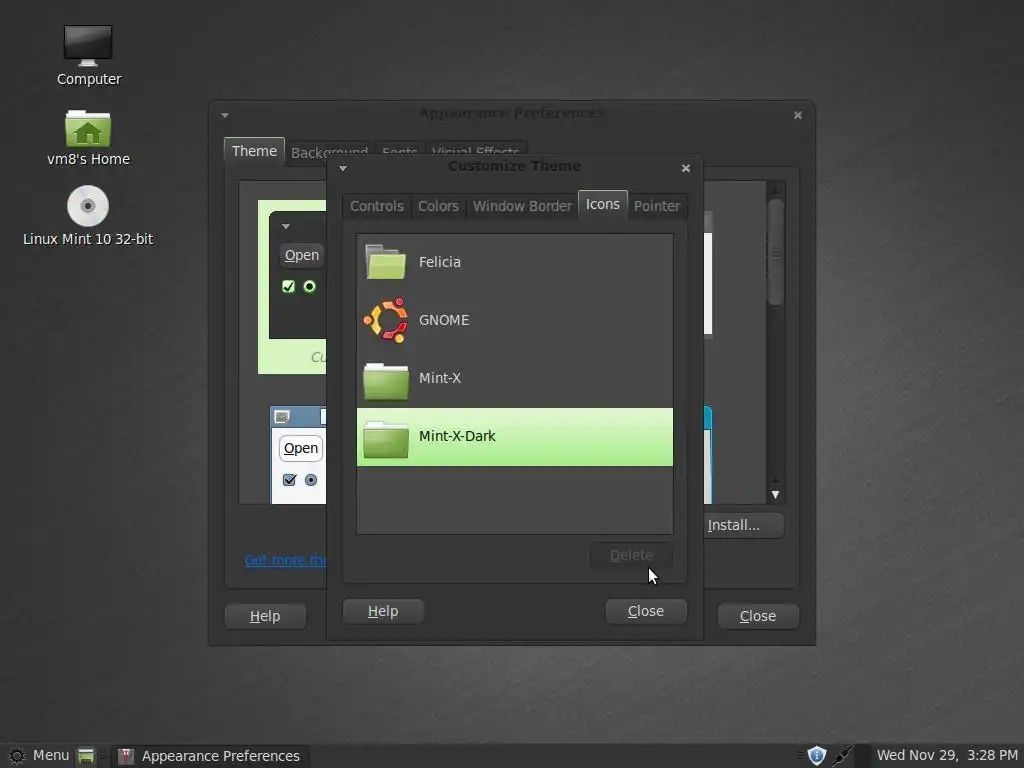This screenshot has height=768, width=1024.
Task: Click the show desktop icon in the taskbar
Action: (x=86, y=756)
